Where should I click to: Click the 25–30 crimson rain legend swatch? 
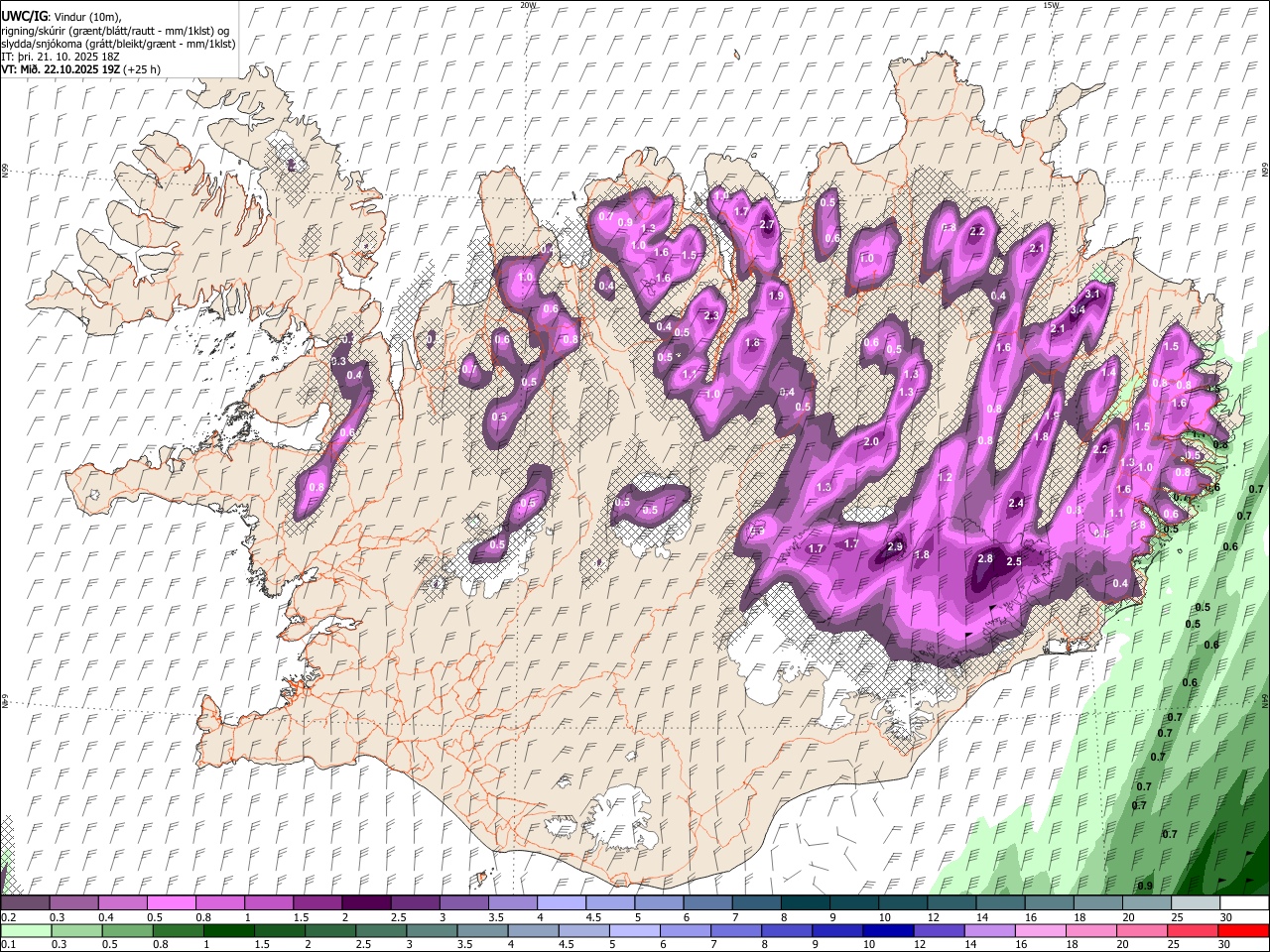(x=1193, y=930)
